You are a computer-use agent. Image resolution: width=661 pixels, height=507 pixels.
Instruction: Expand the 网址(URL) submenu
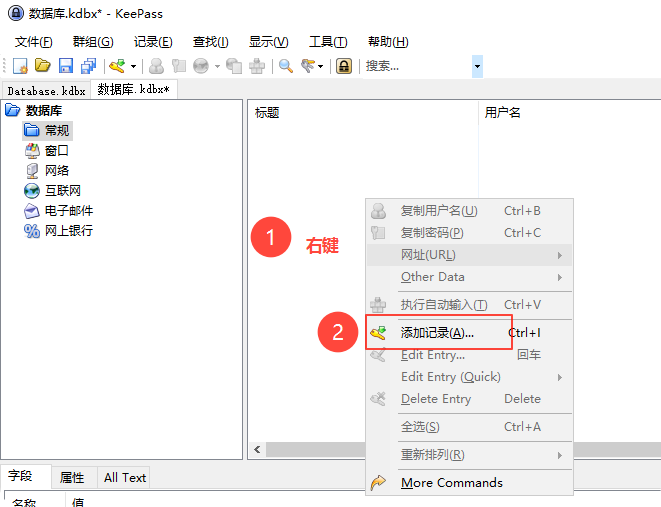point(469,255)
